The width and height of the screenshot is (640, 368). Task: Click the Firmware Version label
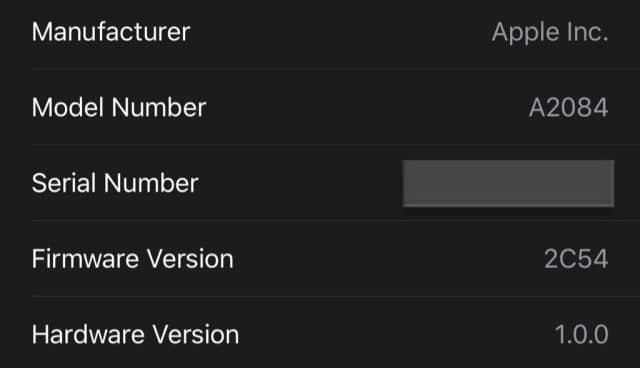click(133, 259)
